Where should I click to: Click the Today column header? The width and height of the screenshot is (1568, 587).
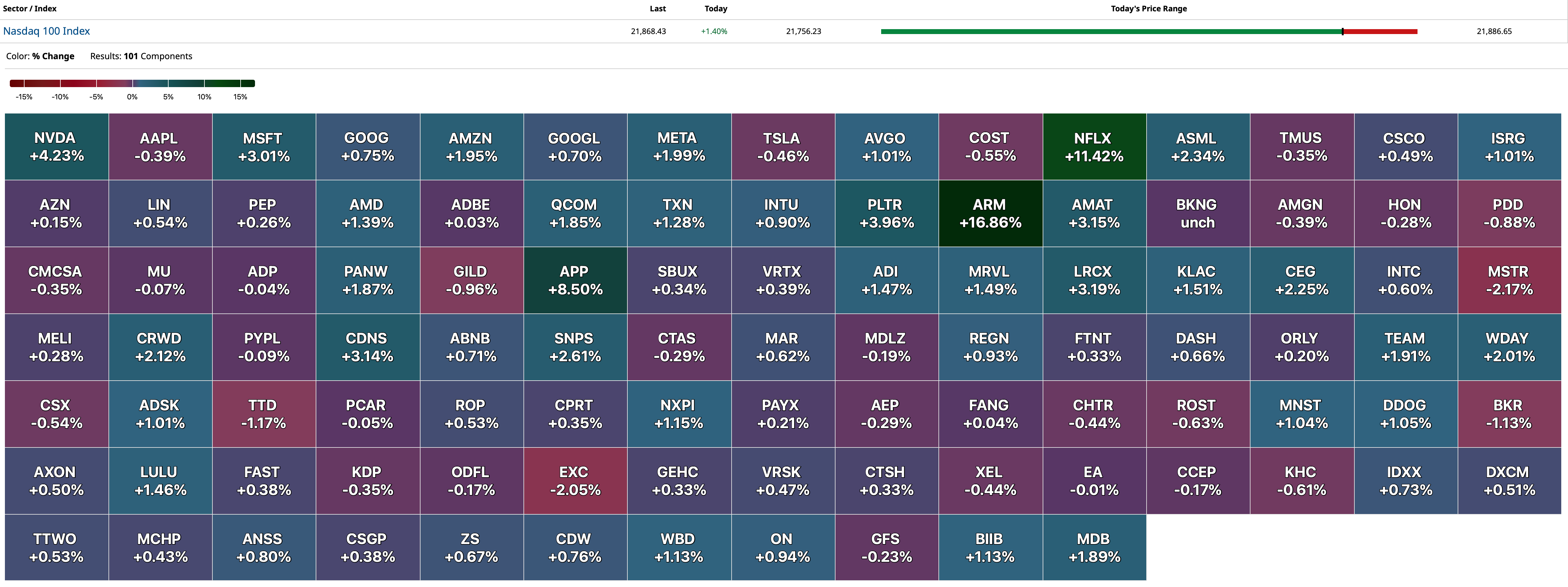point(715,9)
